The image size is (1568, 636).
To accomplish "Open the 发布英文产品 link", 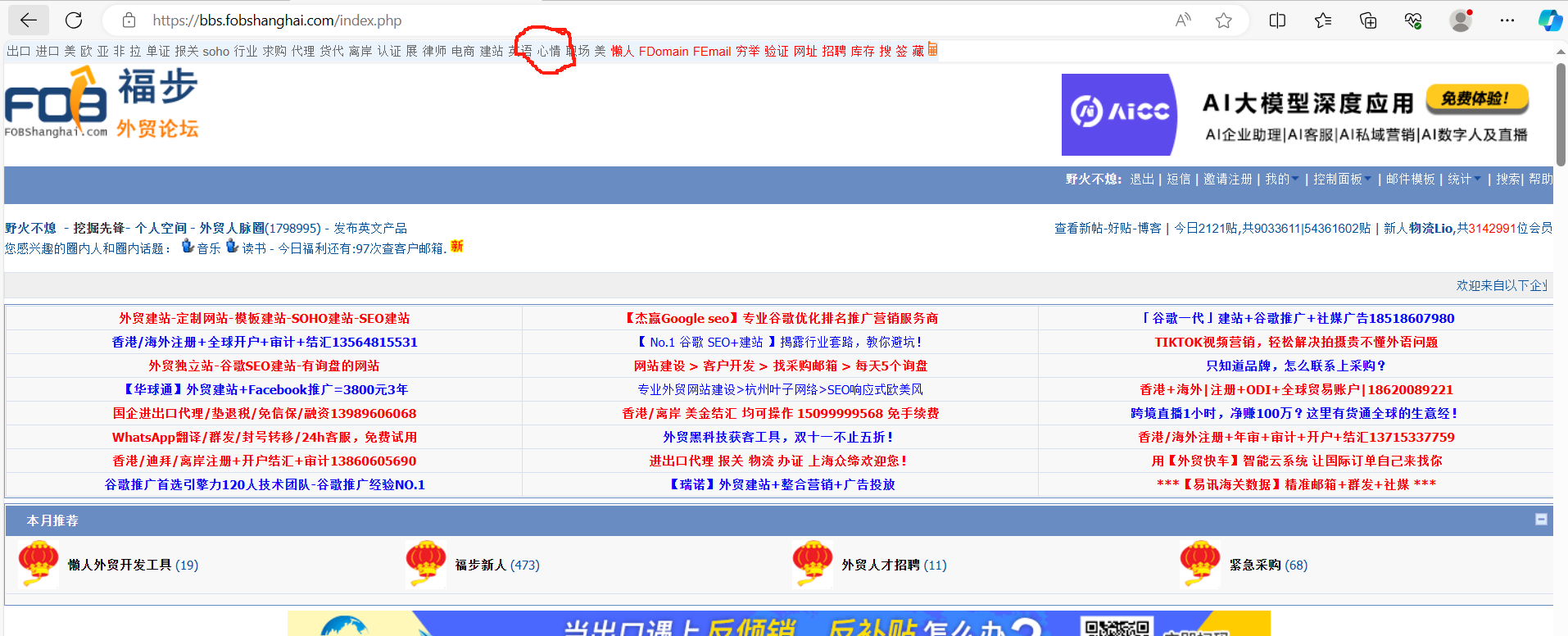I will click(370, 228).
